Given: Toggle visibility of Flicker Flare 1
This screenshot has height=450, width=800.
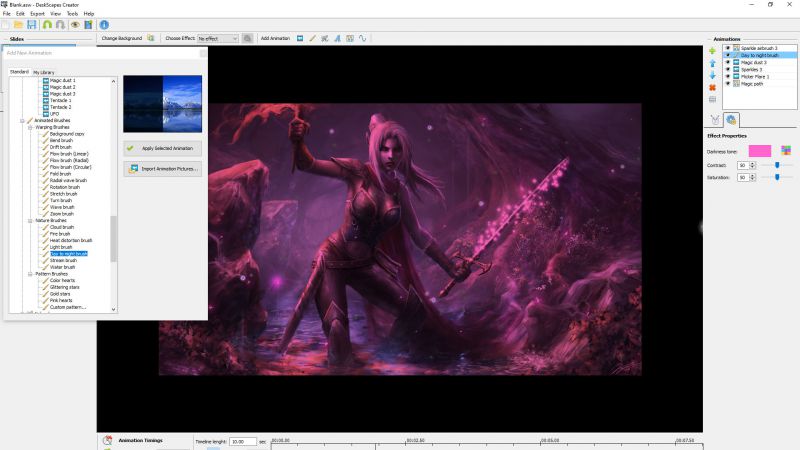Looking at the screenshot, I should point(728,77).
